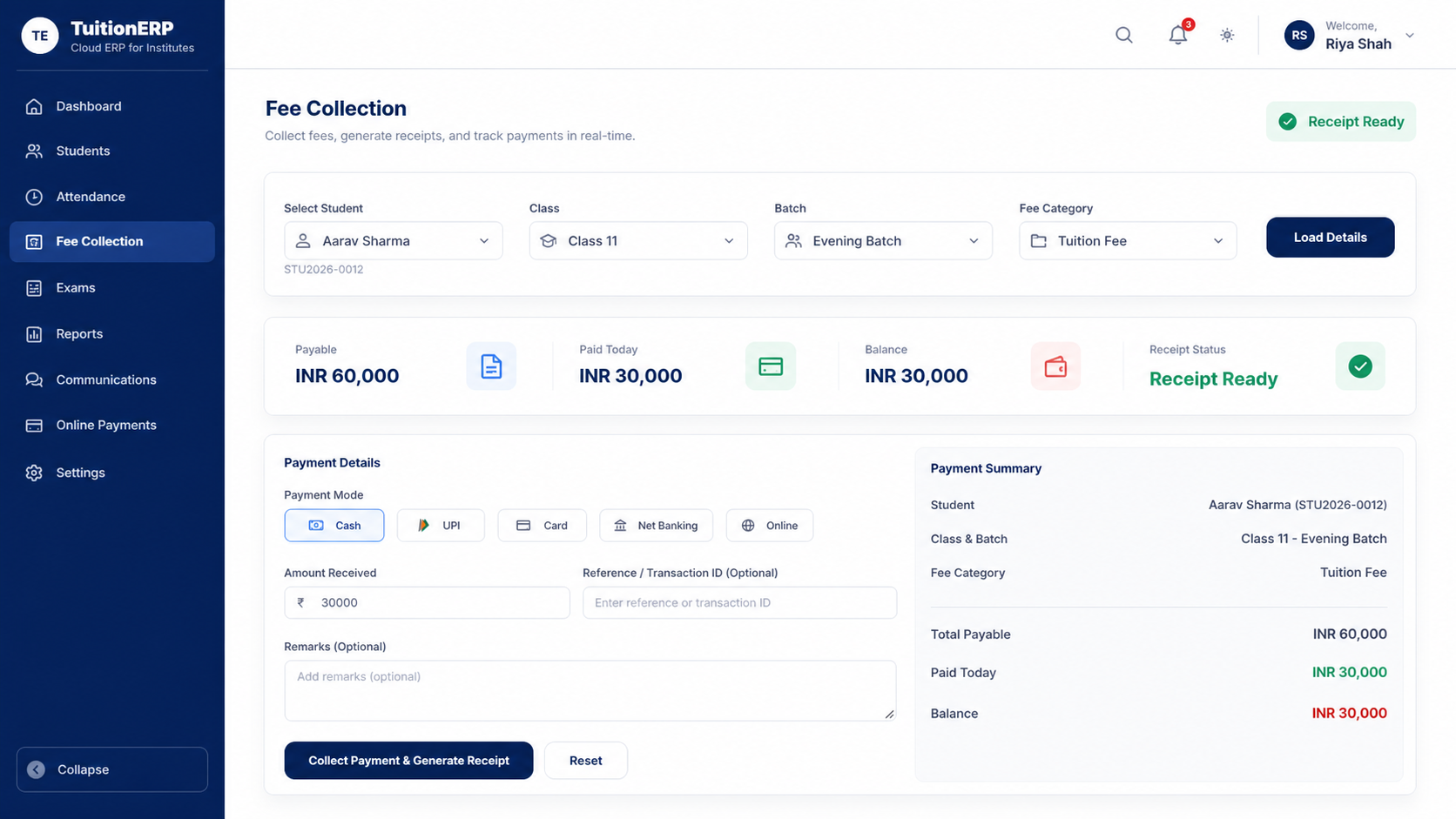The width and height of the screenshot is (1456, 819).
Task: Click the group icon in Batch field
Action: (x=793, y=241)
